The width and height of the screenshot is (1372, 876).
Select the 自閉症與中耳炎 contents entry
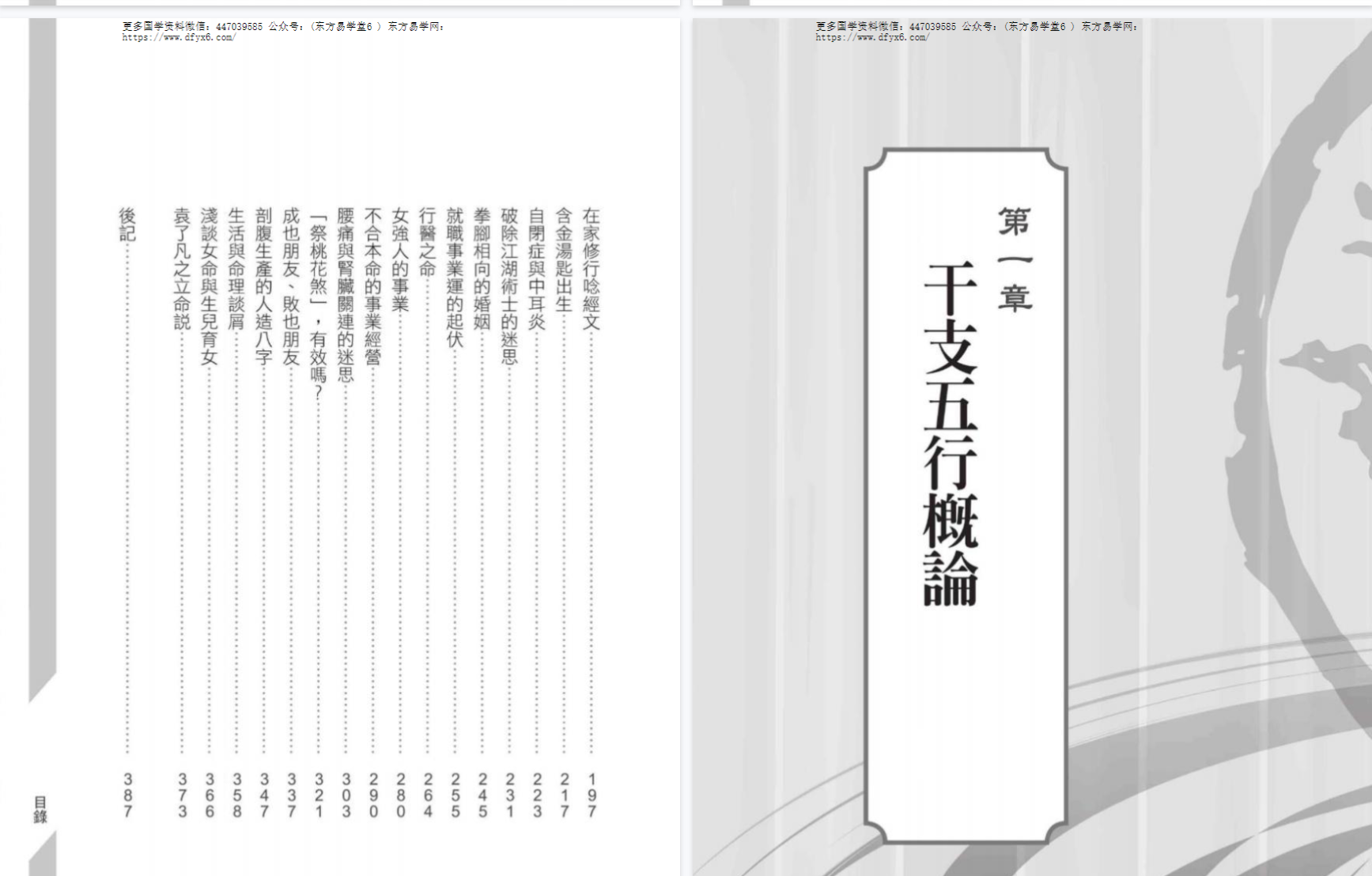click(537, 269)
